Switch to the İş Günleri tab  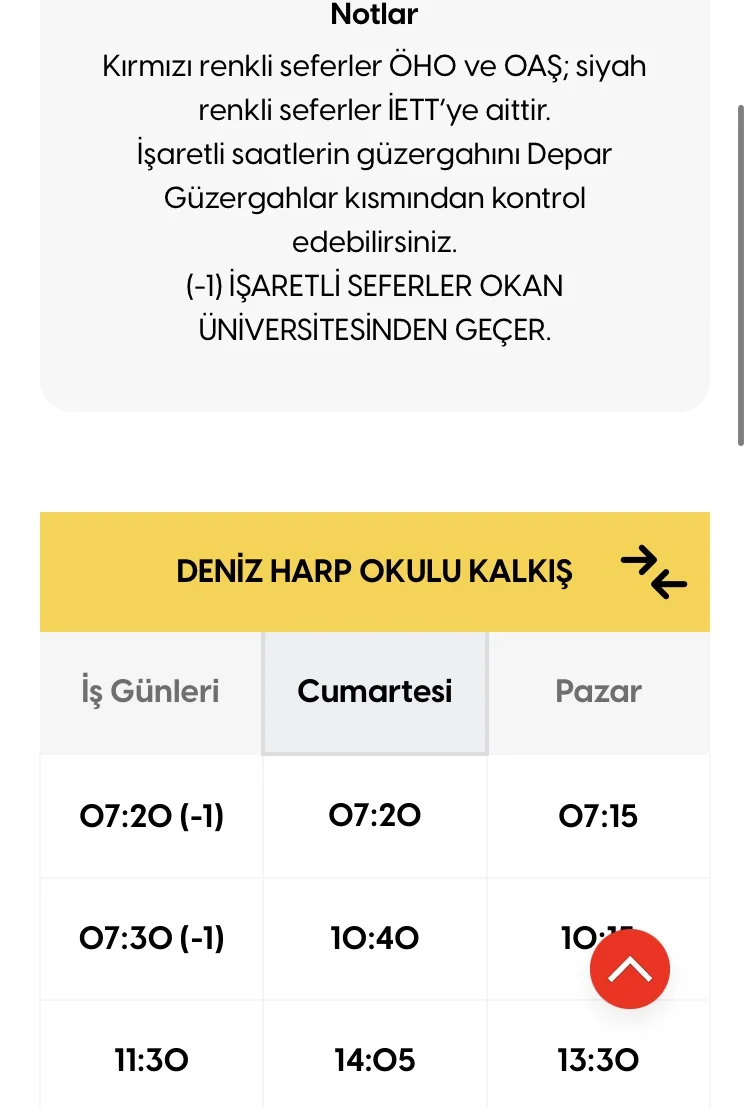pyautogui.click(x=150, y=691)
